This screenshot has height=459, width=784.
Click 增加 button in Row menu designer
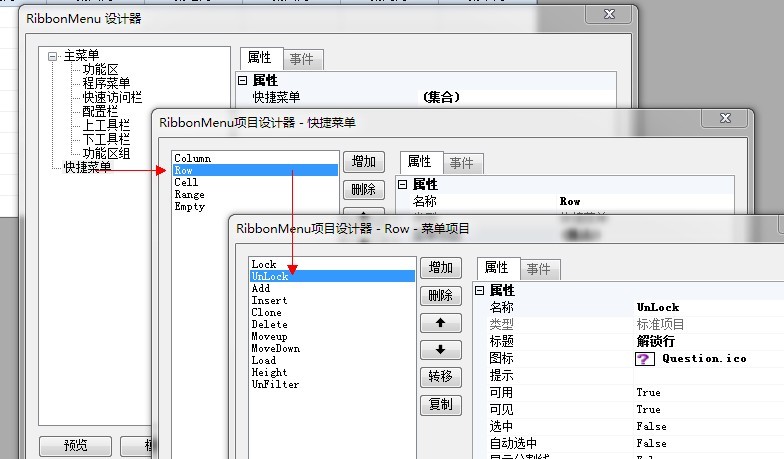pos(440,268)
